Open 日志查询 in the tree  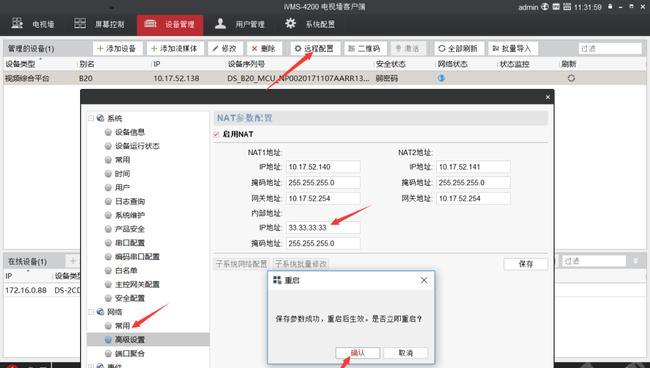tap(129, 201)
